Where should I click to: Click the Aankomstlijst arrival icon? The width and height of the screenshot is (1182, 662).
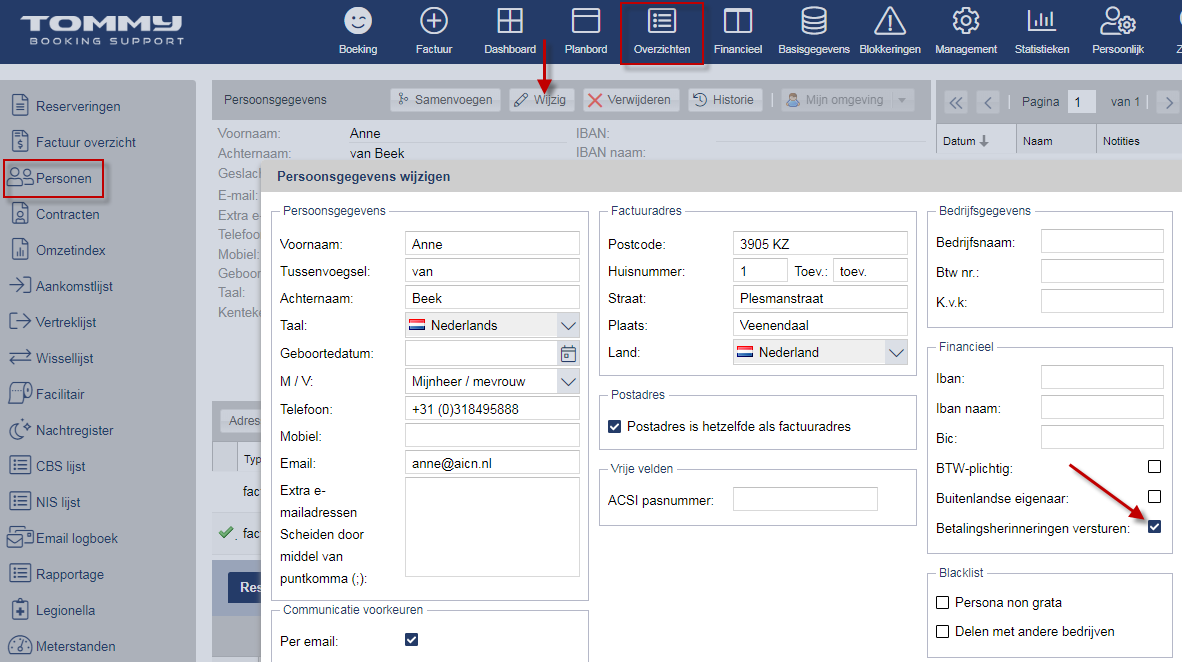[20, 285]
